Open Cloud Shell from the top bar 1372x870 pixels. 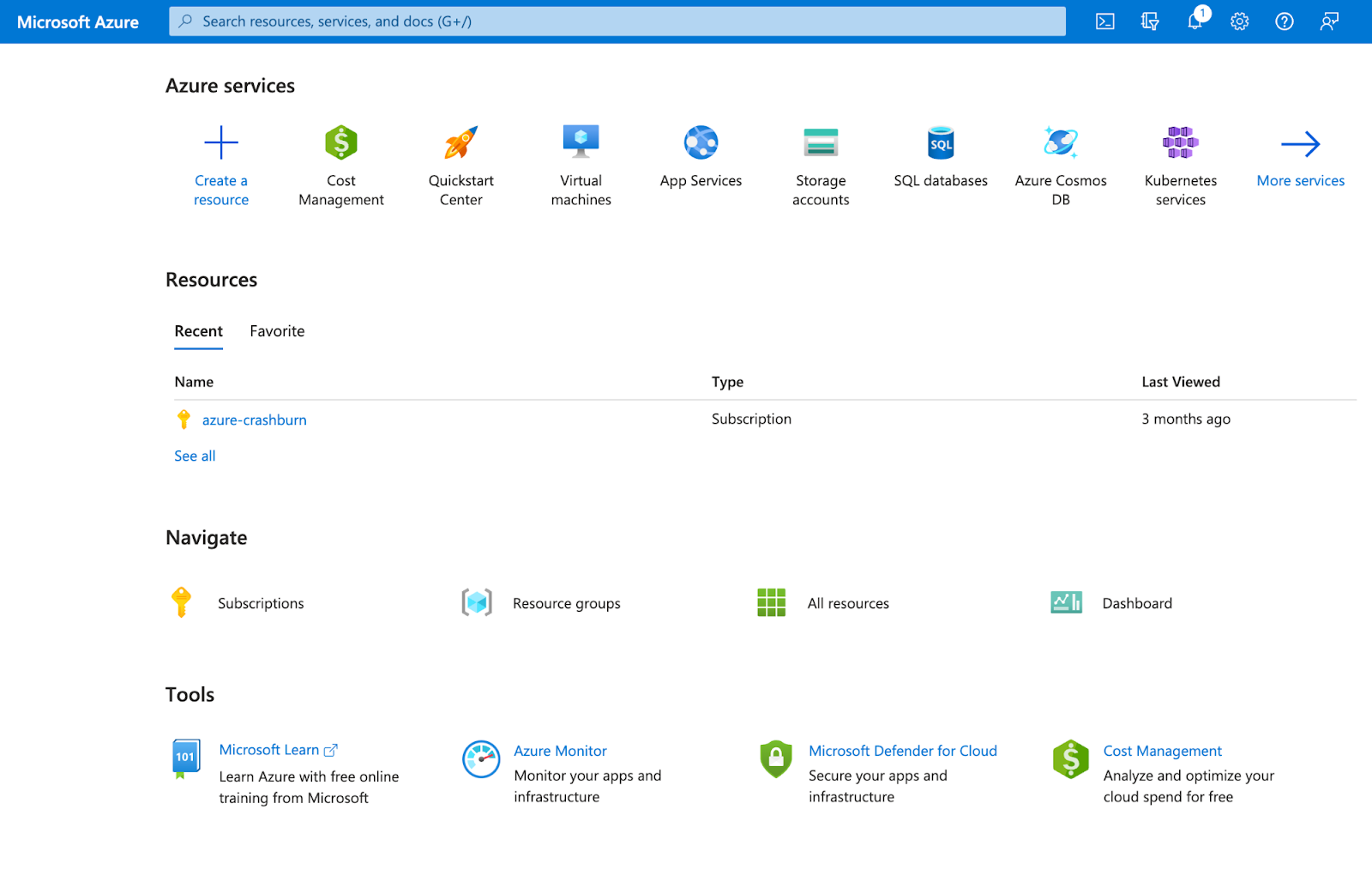tap(1104, 21)
